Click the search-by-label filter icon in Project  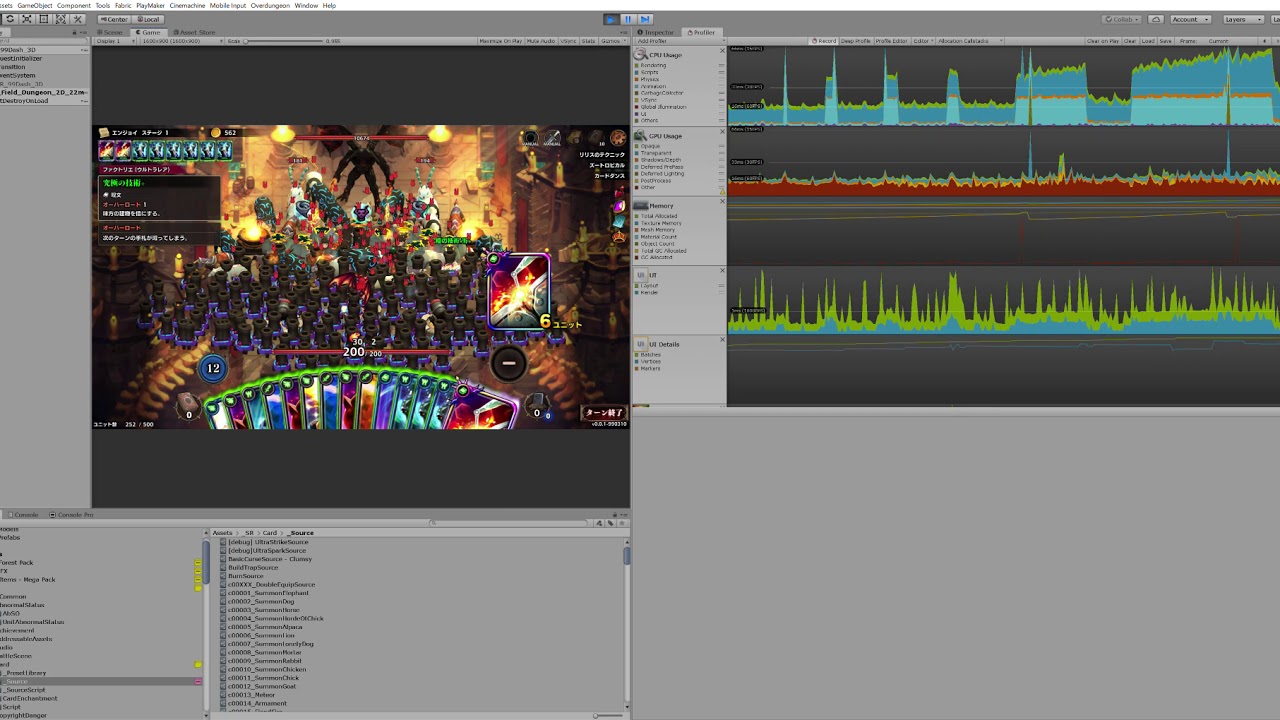tap(608, 523)
